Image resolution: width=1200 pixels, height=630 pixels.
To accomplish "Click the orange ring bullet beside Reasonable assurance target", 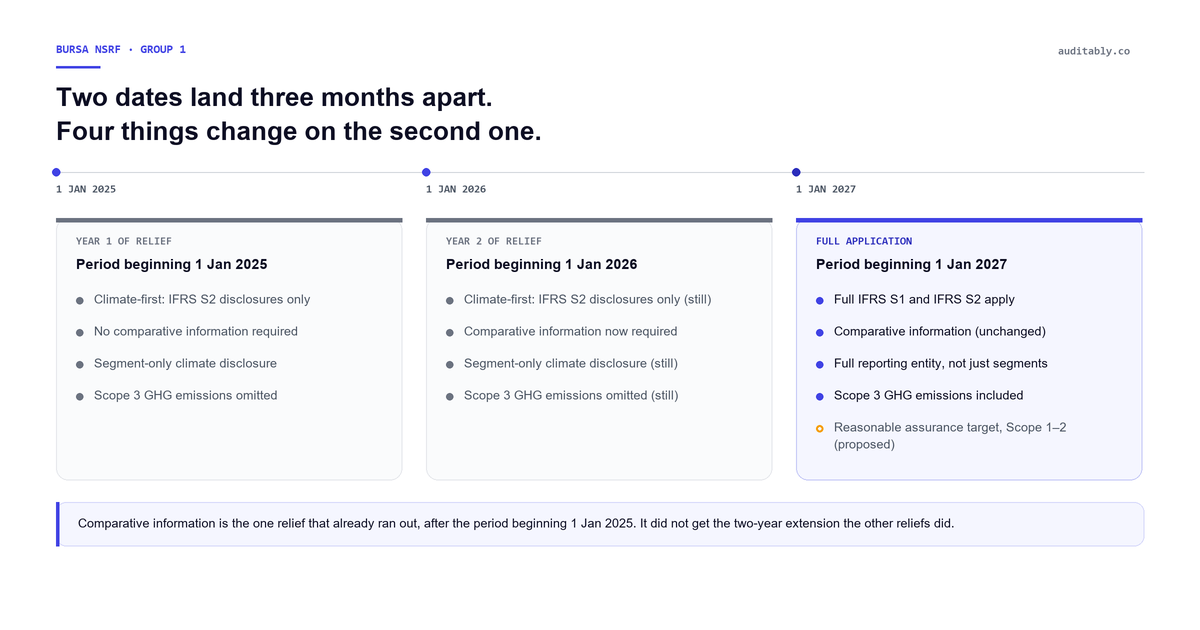I will click(820, 428).
